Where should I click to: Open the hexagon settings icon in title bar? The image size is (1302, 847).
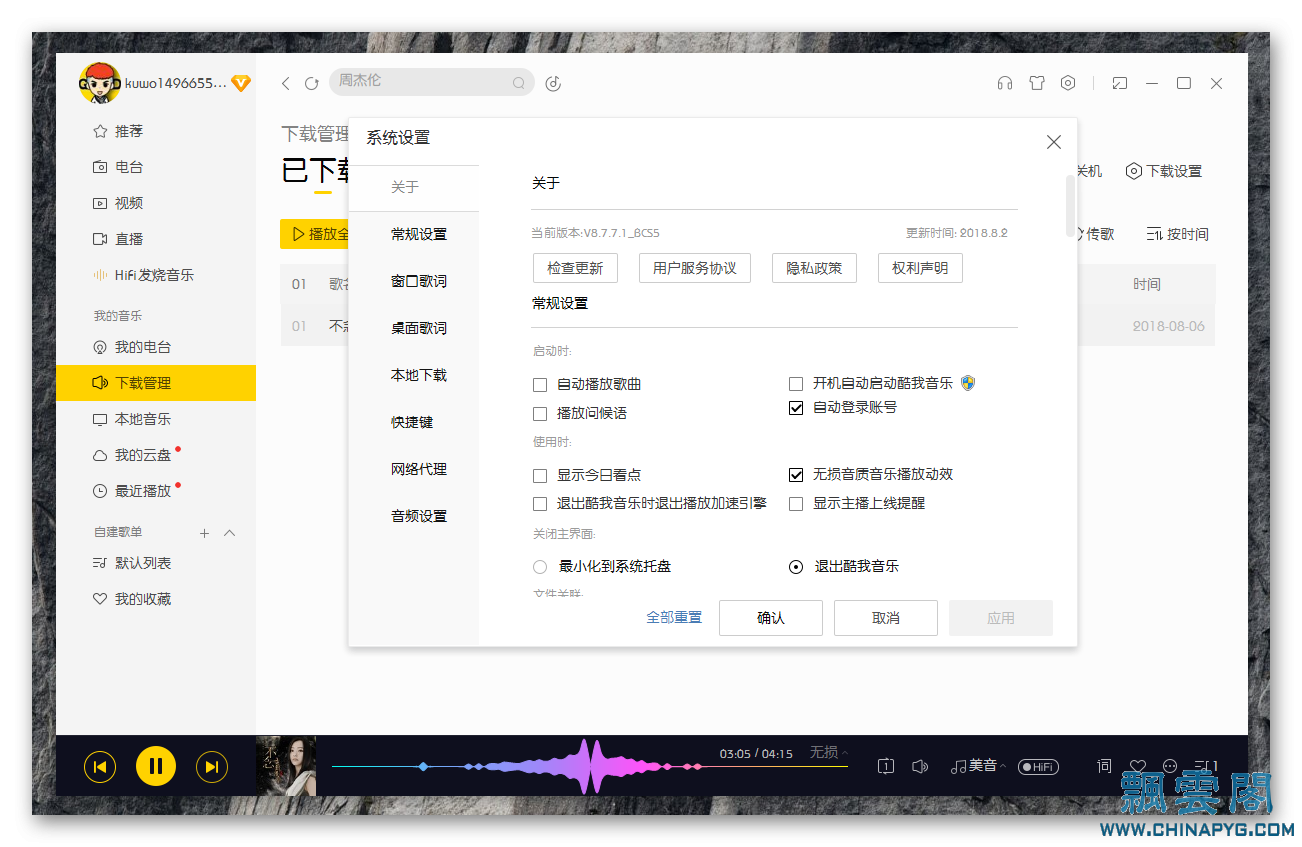point(1068,83)
